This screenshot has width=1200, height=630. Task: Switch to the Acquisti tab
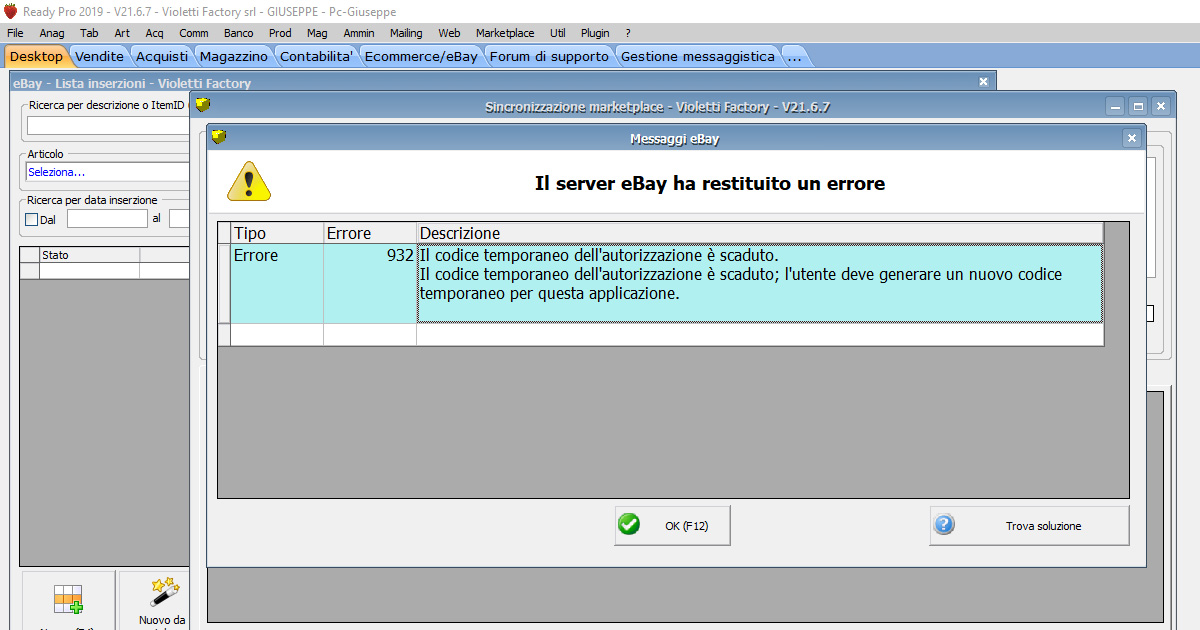coord(162,56)
